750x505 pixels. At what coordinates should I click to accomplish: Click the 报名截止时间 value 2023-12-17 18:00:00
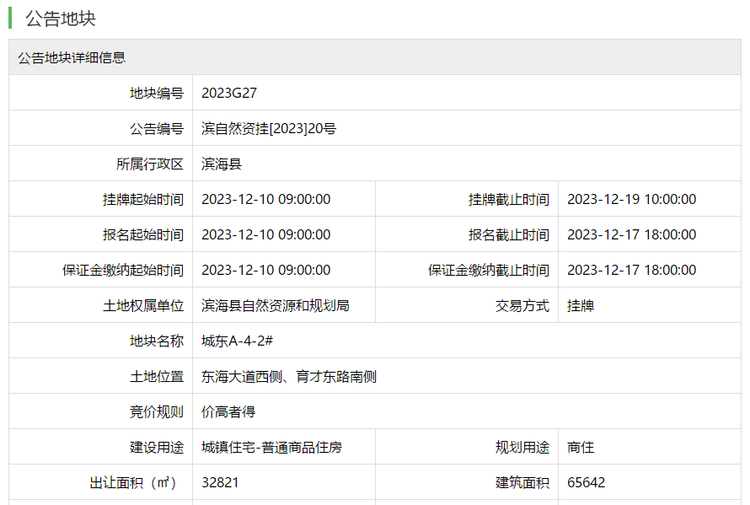click(631, 235)
